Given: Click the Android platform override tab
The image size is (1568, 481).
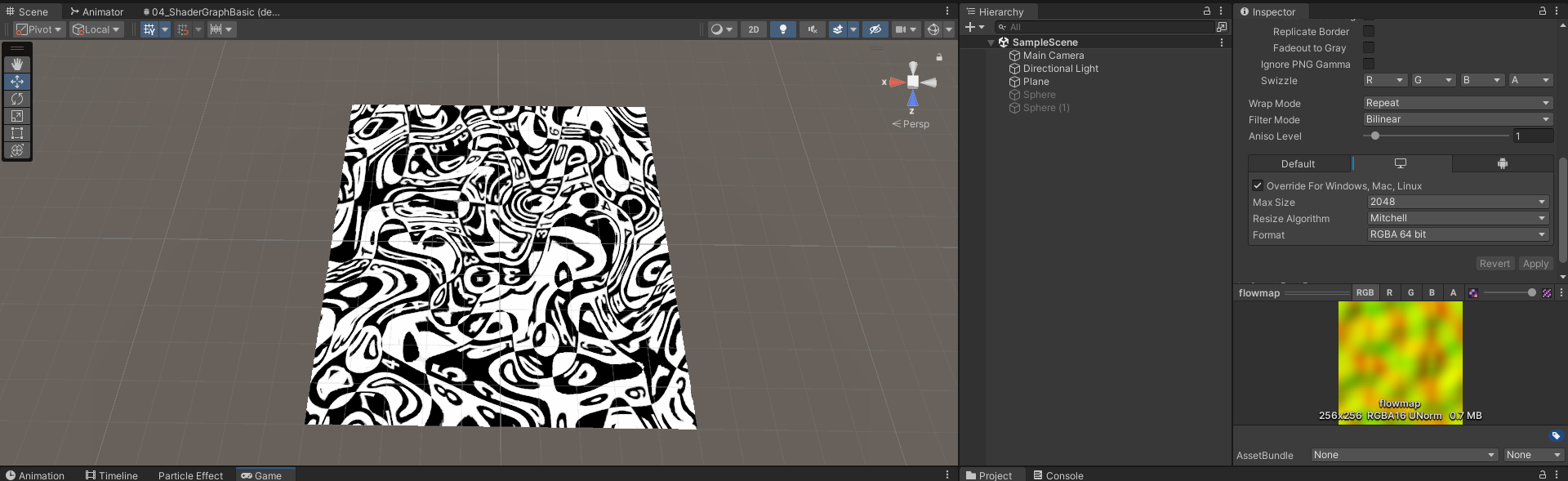Looking at the screenshot, I should 1502,164.
